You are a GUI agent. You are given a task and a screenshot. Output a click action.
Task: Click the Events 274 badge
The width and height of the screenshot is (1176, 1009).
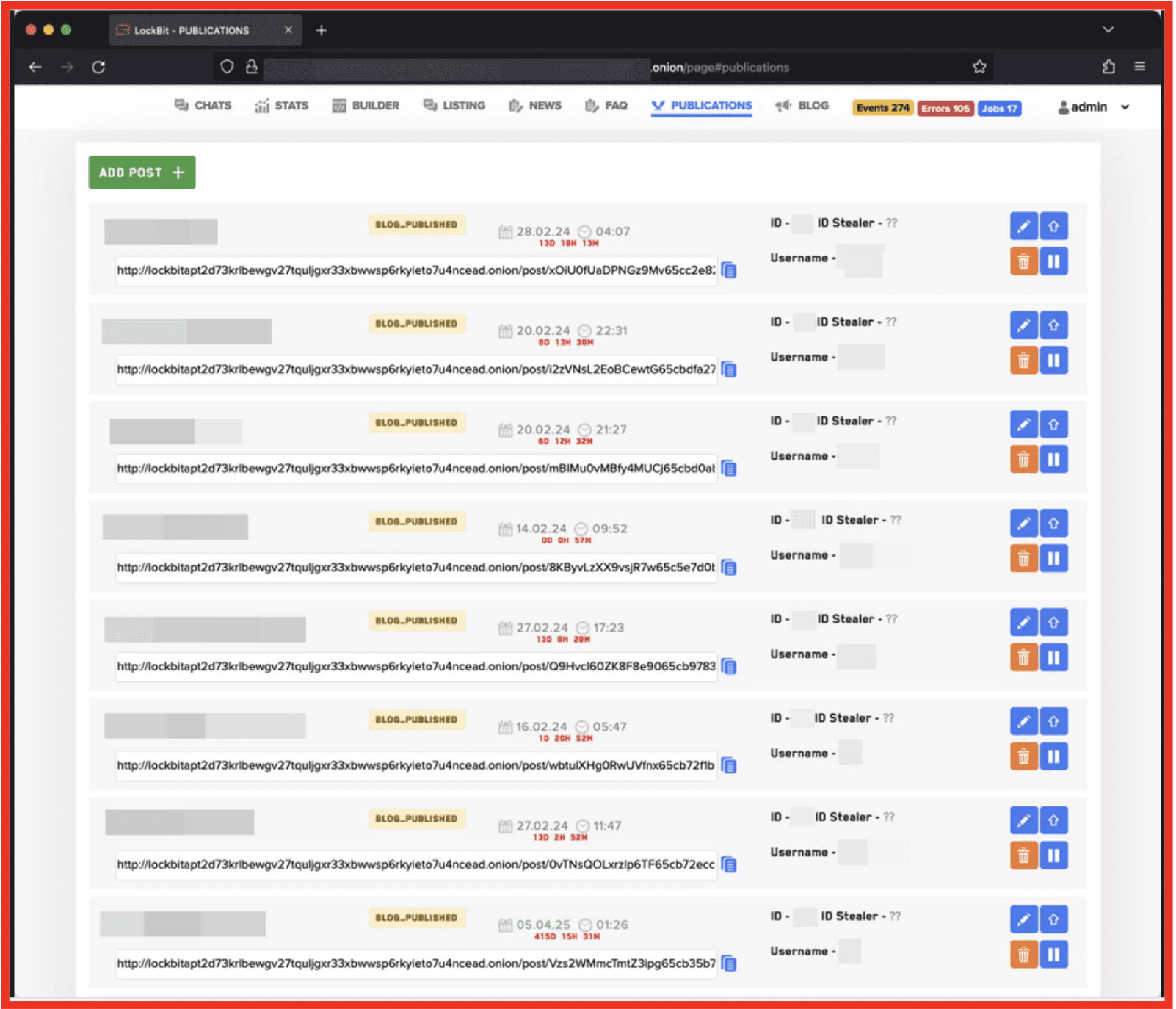[882, 108]
